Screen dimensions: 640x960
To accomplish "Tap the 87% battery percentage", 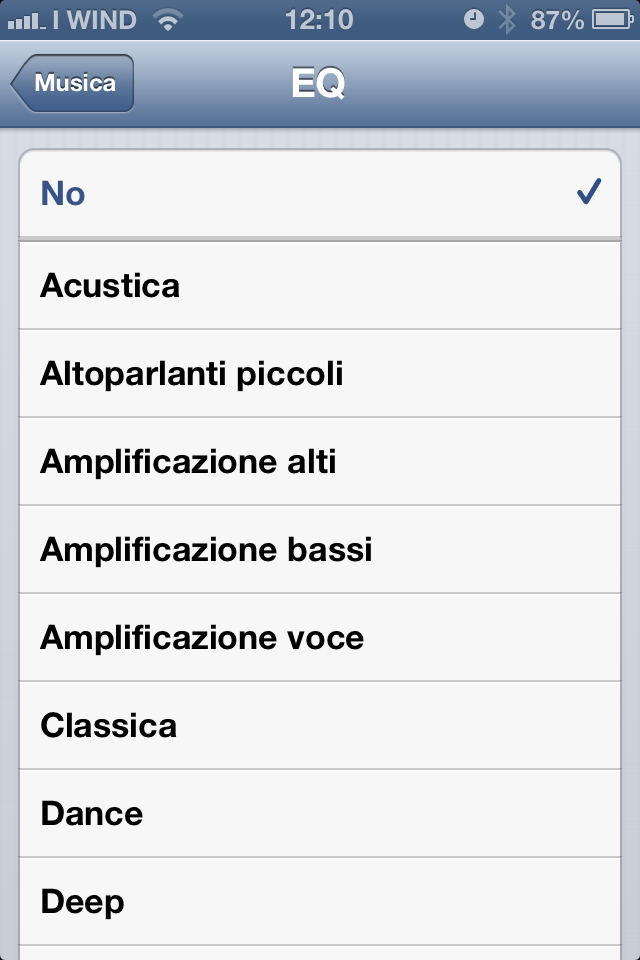I will [558, 19].
